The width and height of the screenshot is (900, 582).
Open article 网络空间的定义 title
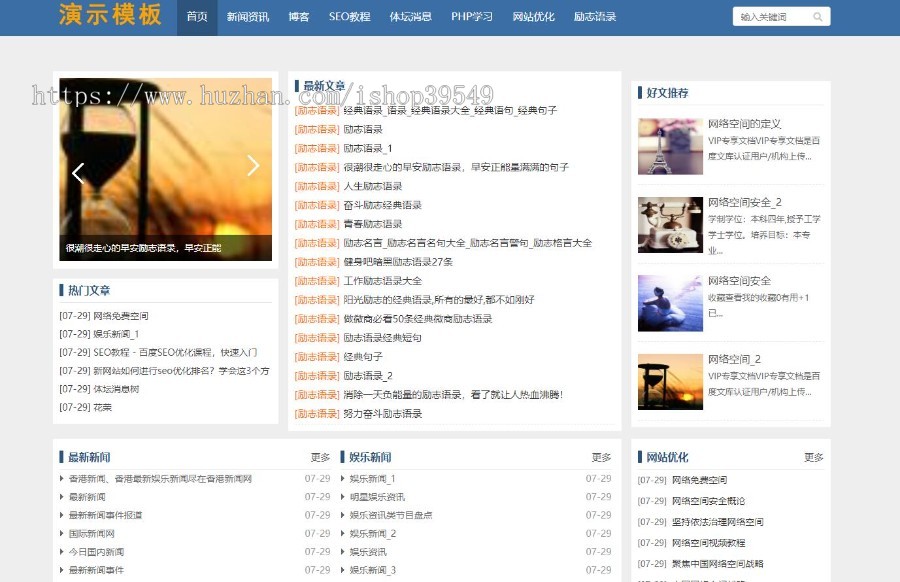[744, 124]
